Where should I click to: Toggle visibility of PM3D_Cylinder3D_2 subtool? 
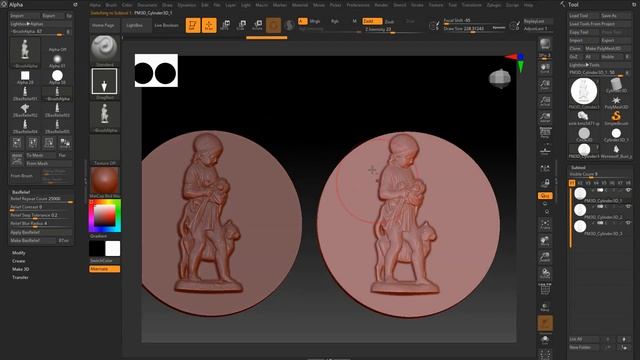click(x=628, y=207)
